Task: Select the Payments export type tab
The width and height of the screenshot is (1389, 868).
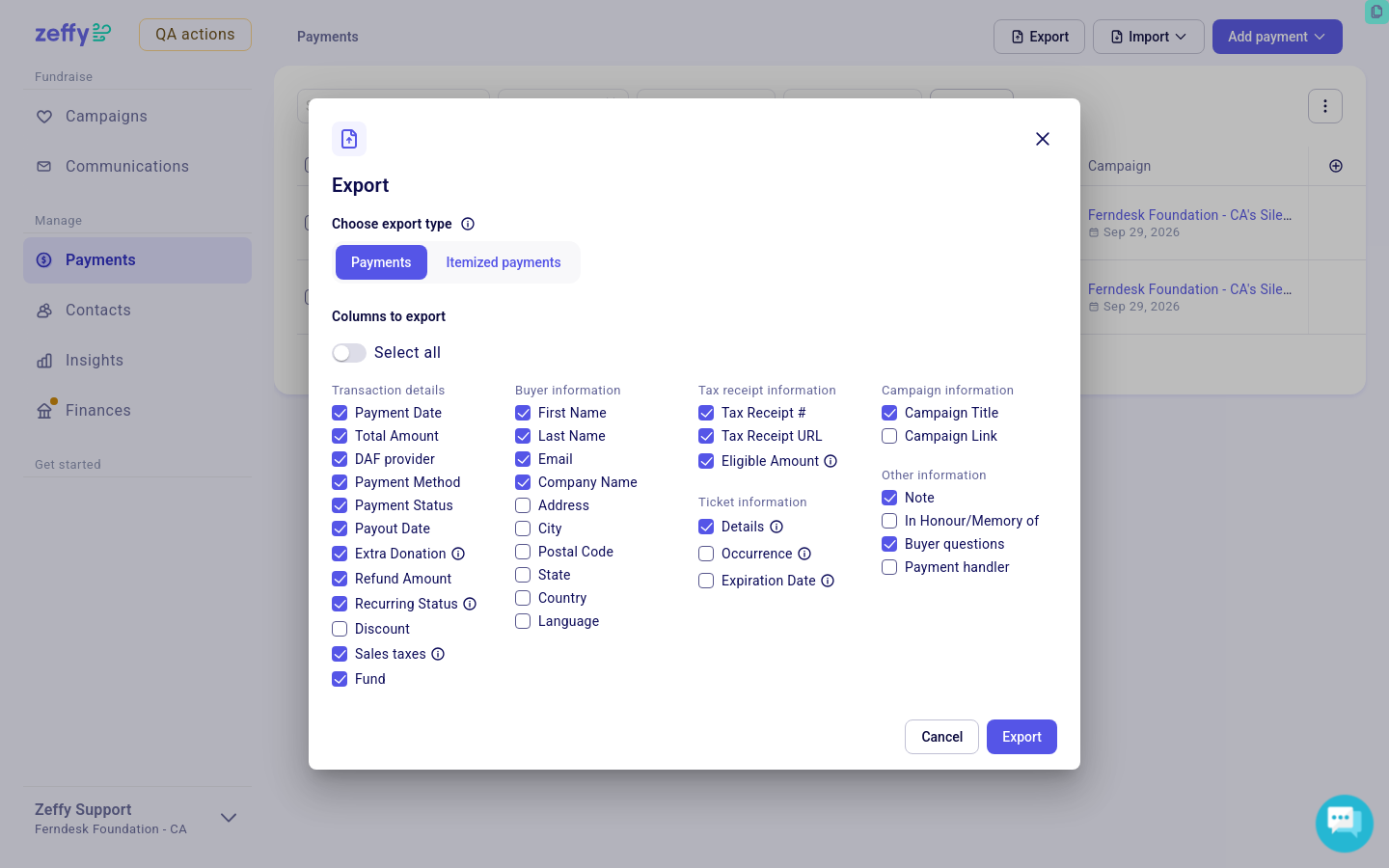Action: click(x=381, y=262)
